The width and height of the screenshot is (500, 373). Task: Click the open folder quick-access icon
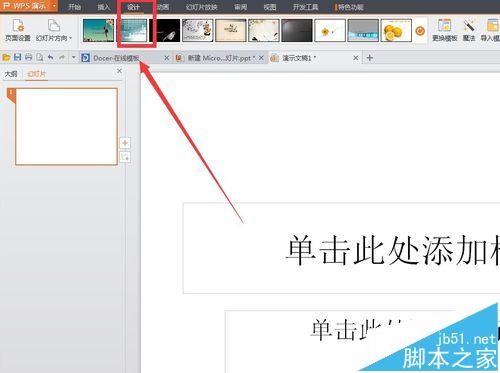click(6, 58)
